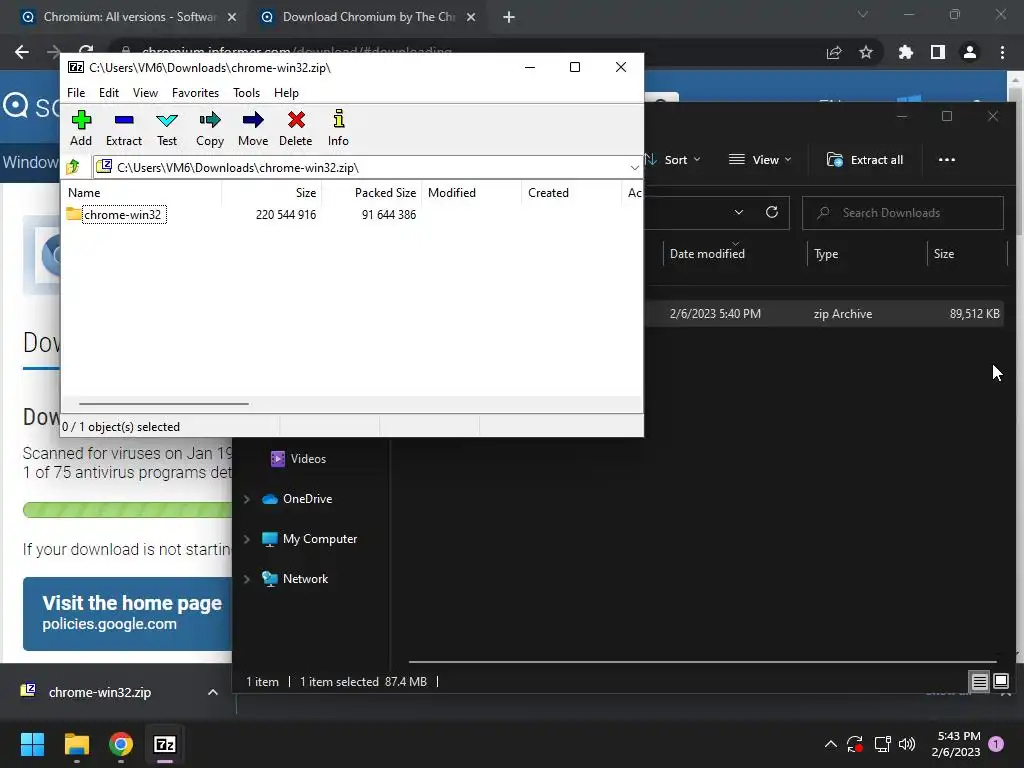Open Windows Start menu
Image resolution: width=1024 pixels, height=768 pixels.
33,744
